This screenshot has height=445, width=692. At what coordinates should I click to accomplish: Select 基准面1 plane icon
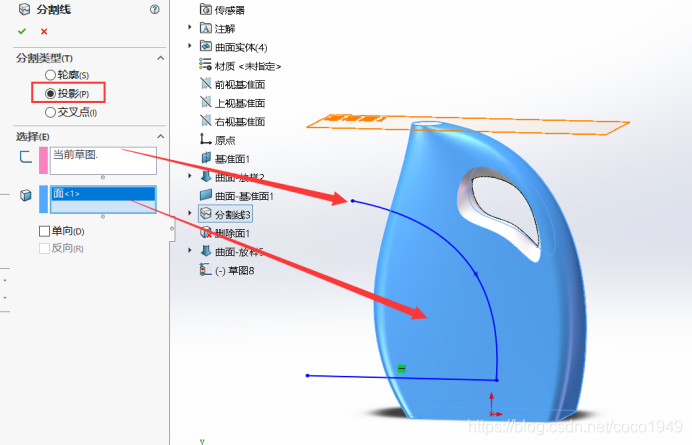(206, 158)
